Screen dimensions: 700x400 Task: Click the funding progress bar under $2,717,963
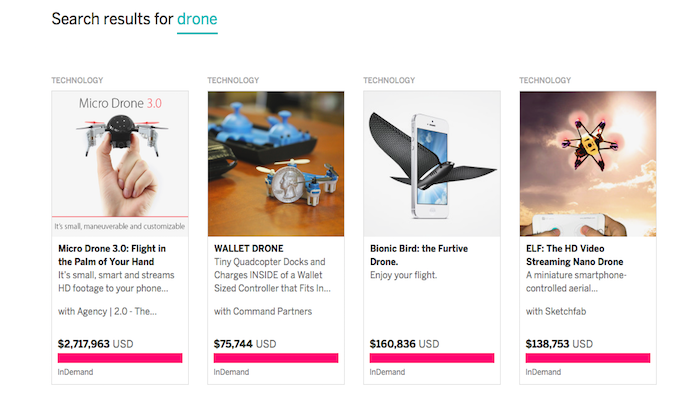(120, 357)
